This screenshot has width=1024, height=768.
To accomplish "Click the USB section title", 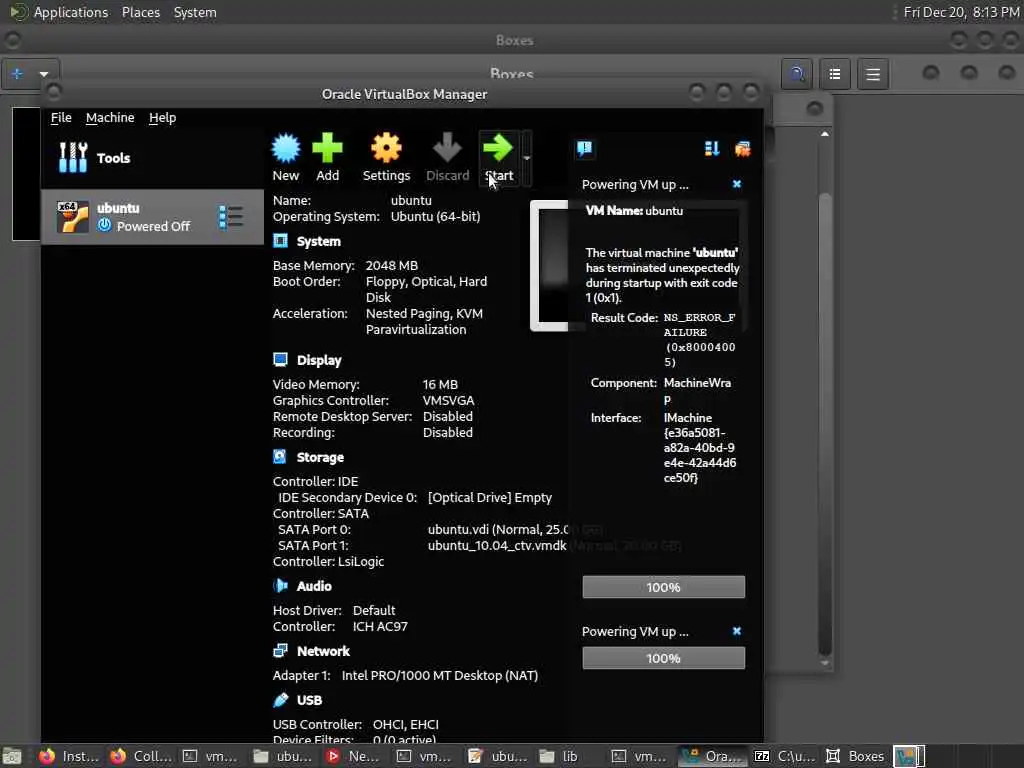I will point(310,700).
